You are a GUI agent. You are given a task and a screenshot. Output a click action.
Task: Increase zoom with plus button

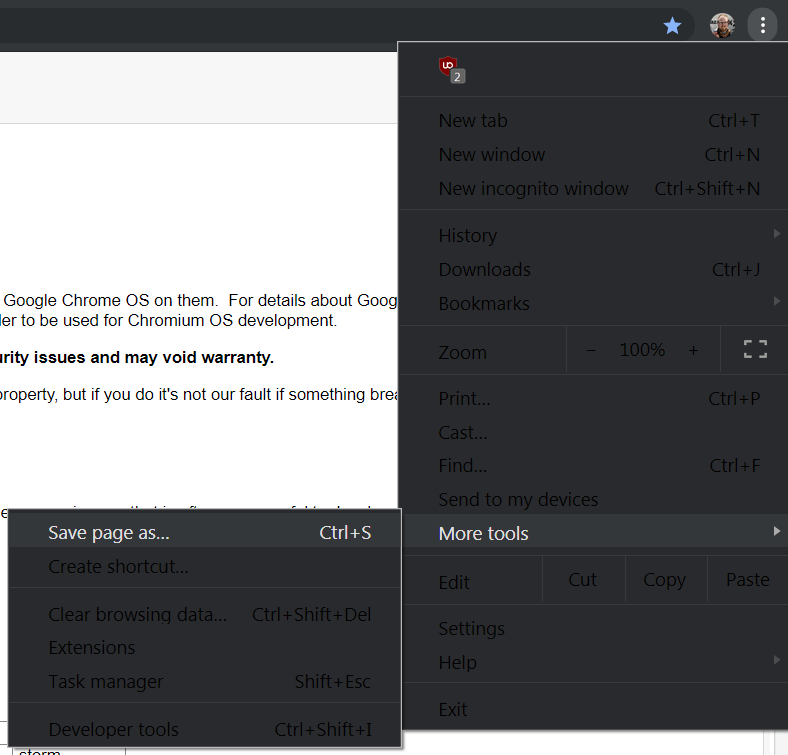693,350
